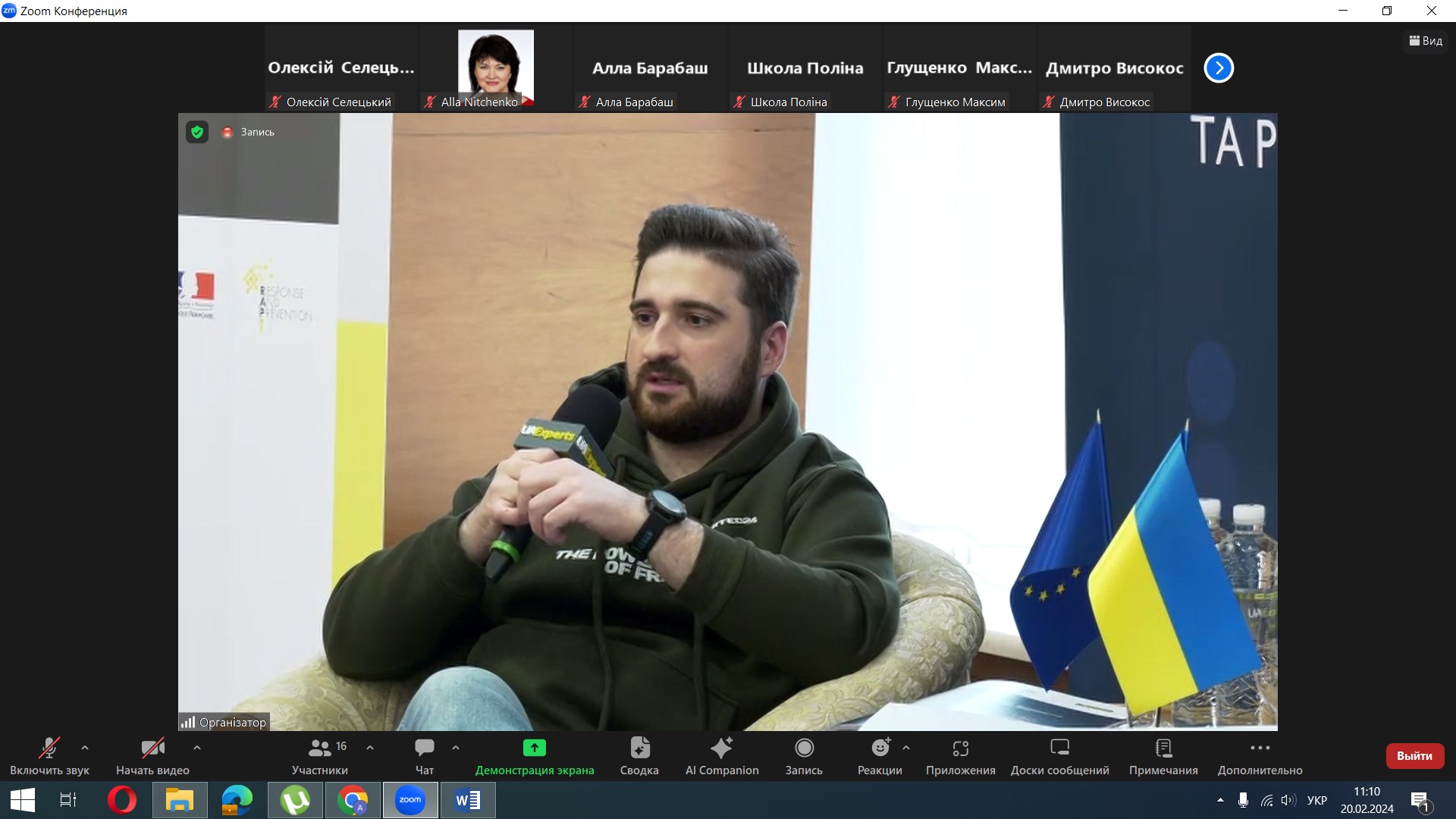Expand chat options arrow beside Чат
Image resolution: width=1456 pixels, height=819 pixels.
(456, 748)
